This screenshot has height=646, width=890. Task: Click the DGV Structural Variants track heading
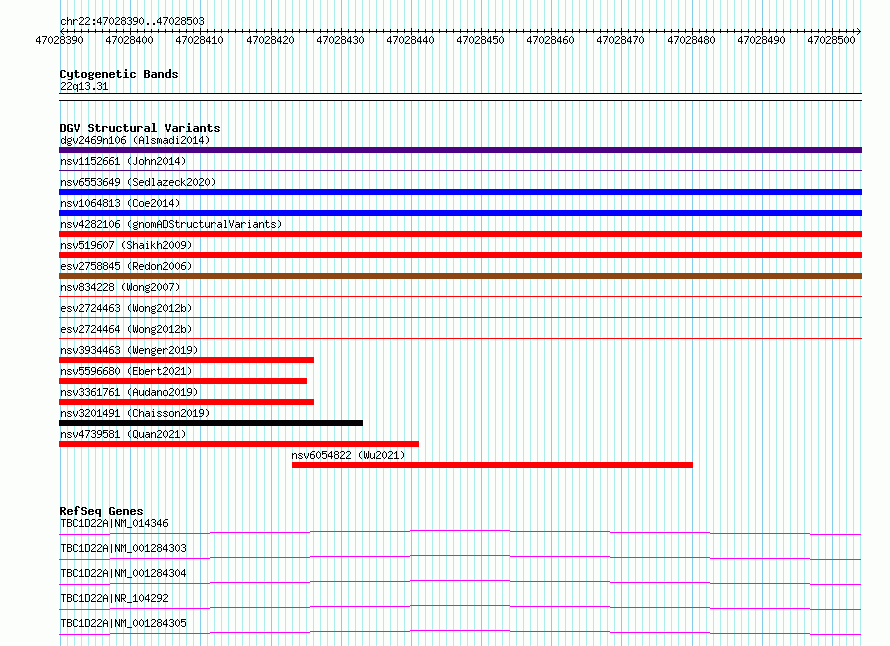click(140, 128)
